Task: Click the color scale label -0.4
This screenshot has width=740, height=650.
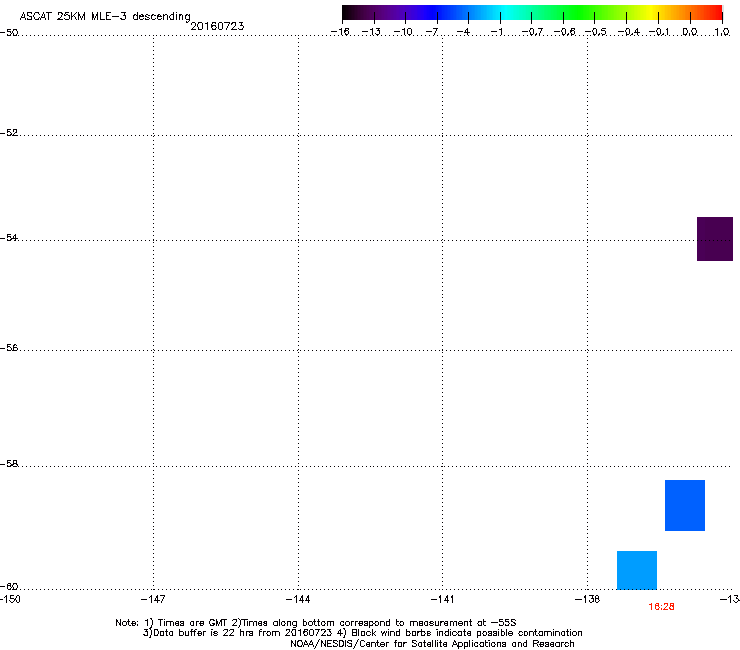Action: coord(629,32)
